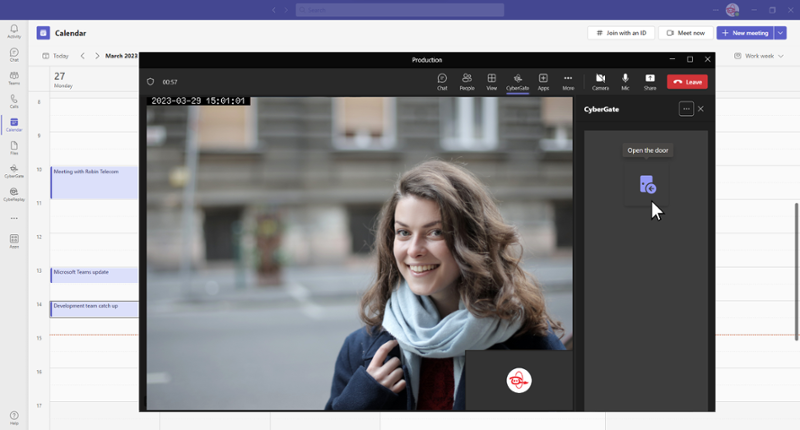
Task: Click the self-view avatar thumbnail
Action: coord(519,380)
